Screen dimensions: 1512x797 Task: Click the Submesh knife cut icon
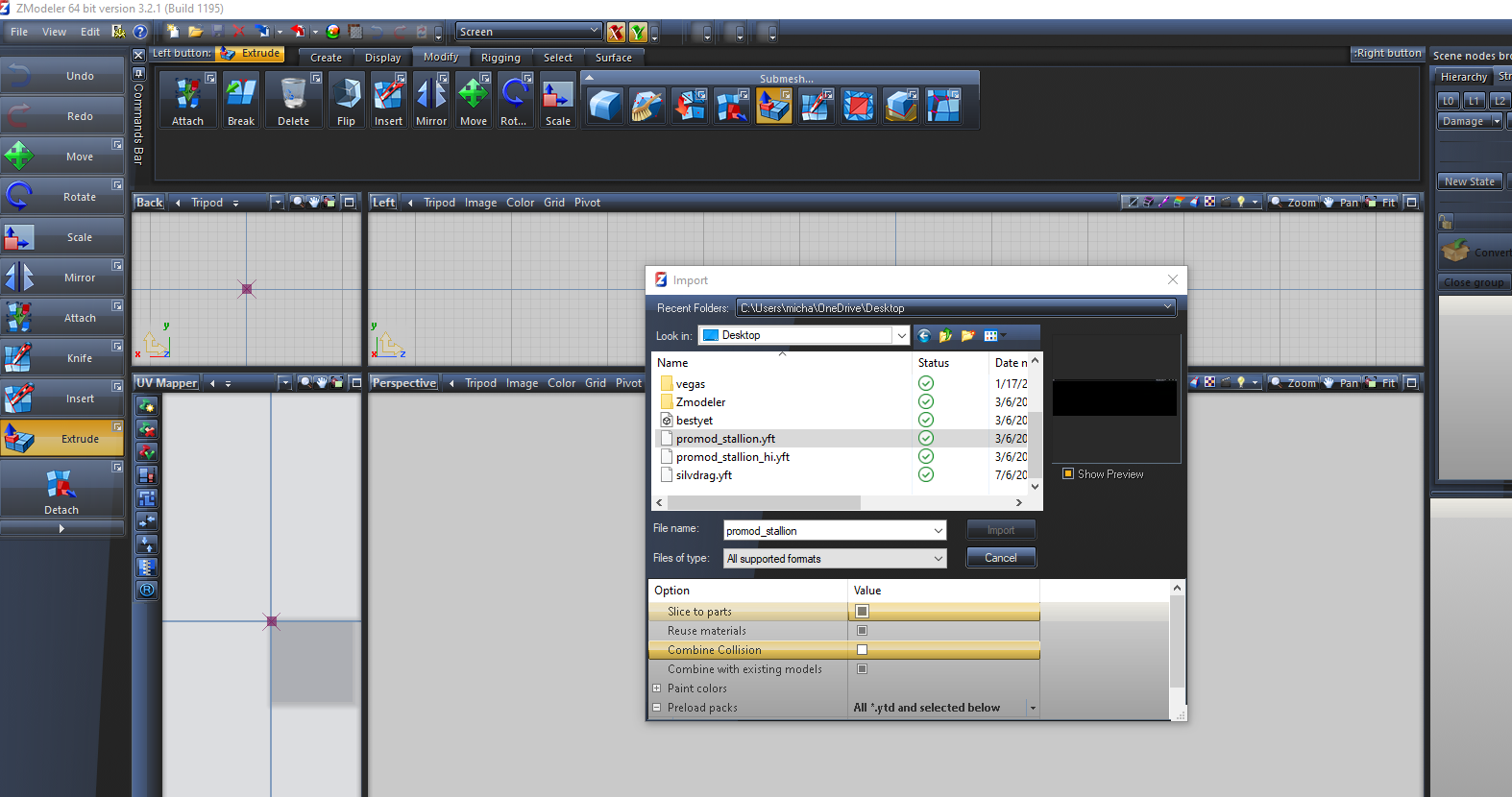pos(817,106)
